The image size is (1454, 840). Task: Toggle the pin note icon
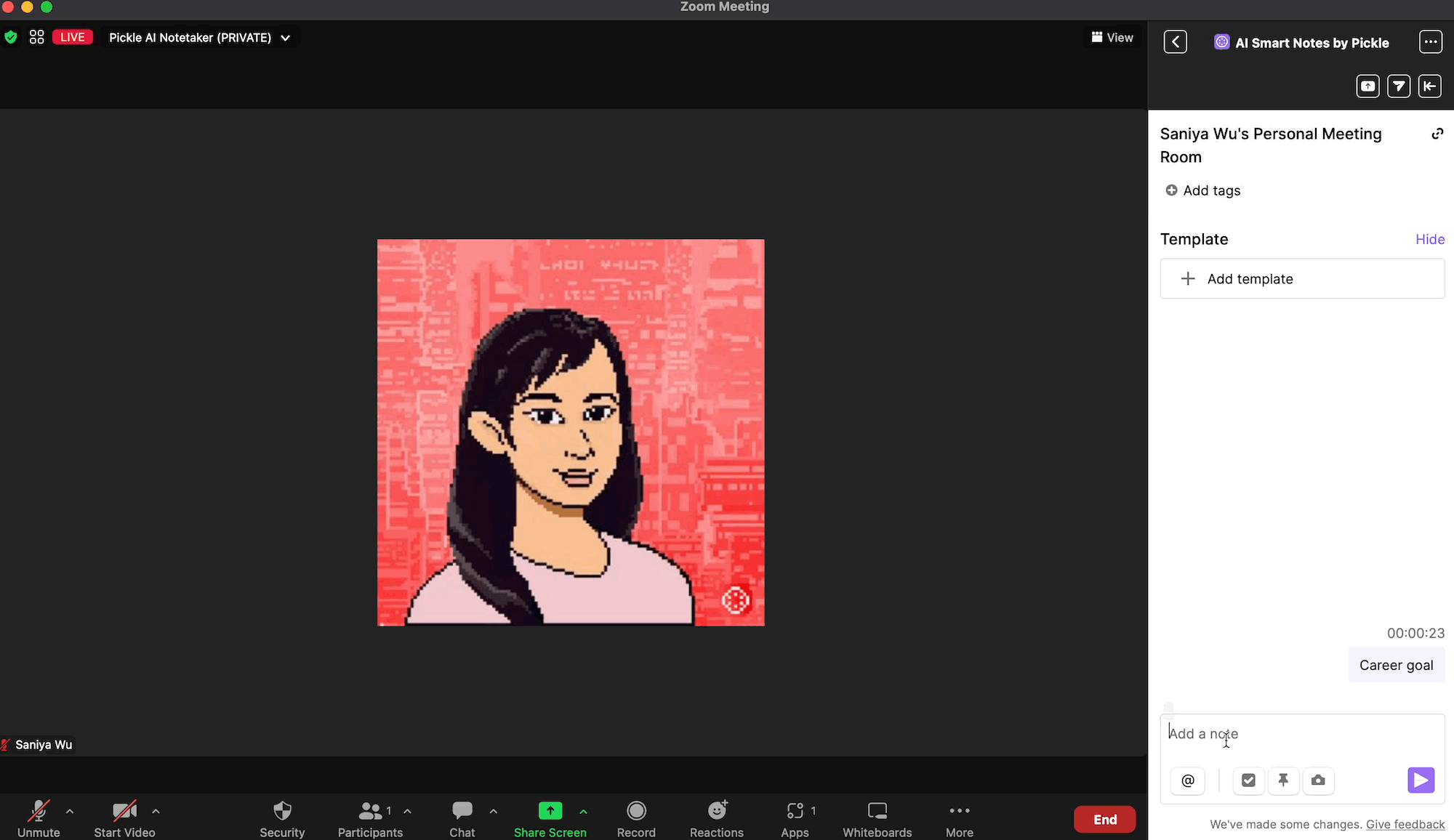click(x=1283, y=780)
